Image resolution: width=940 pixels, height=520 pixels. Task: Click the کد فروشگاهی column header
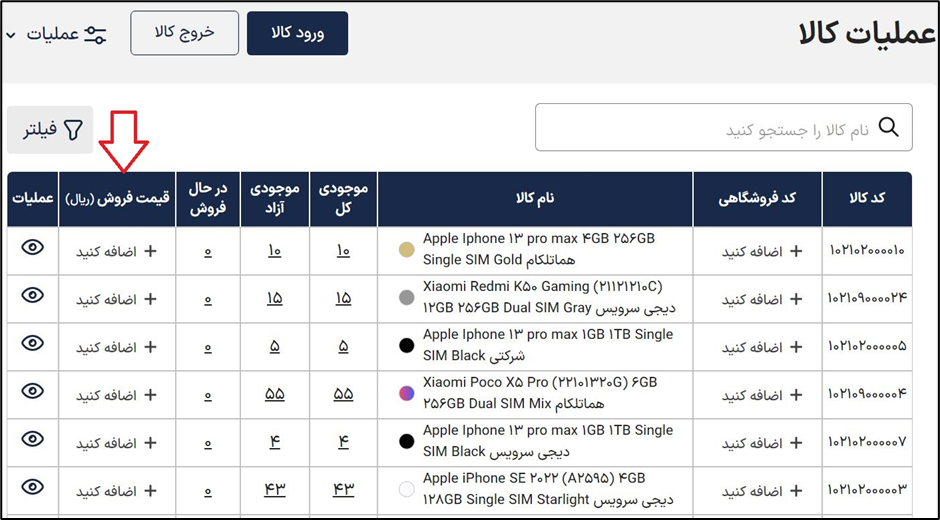[757, 199]
